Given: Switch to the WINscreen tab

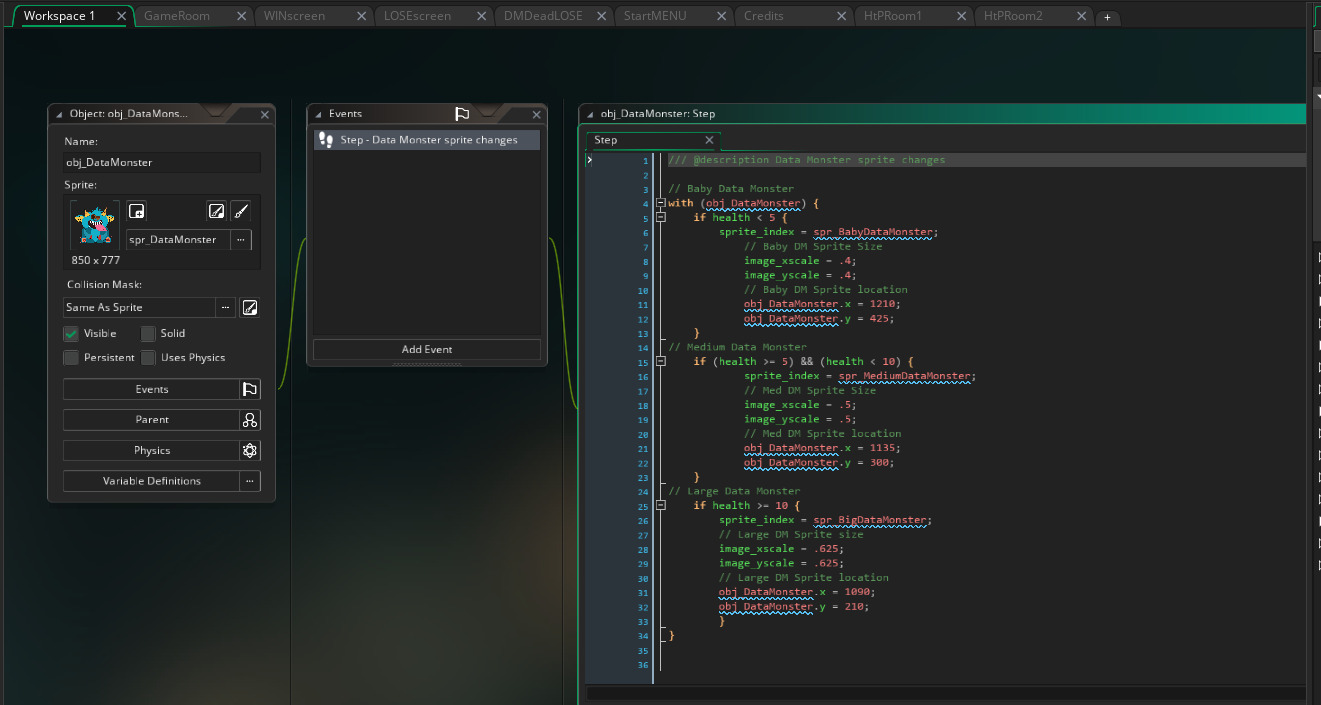Looking at the screenshot, I should click(x=295, y=16).
